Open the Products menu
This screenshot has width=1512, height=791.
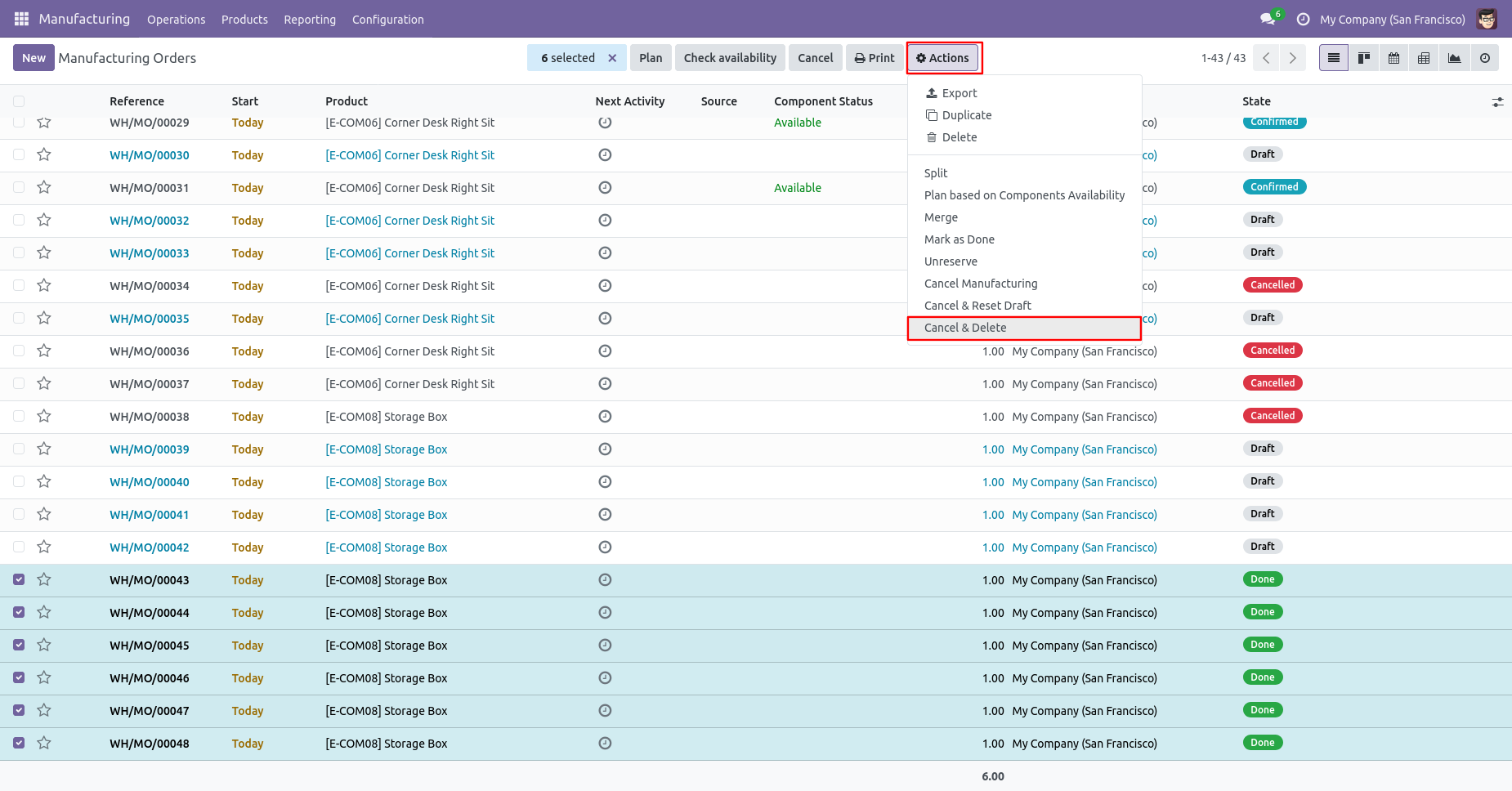pos(244,19)
